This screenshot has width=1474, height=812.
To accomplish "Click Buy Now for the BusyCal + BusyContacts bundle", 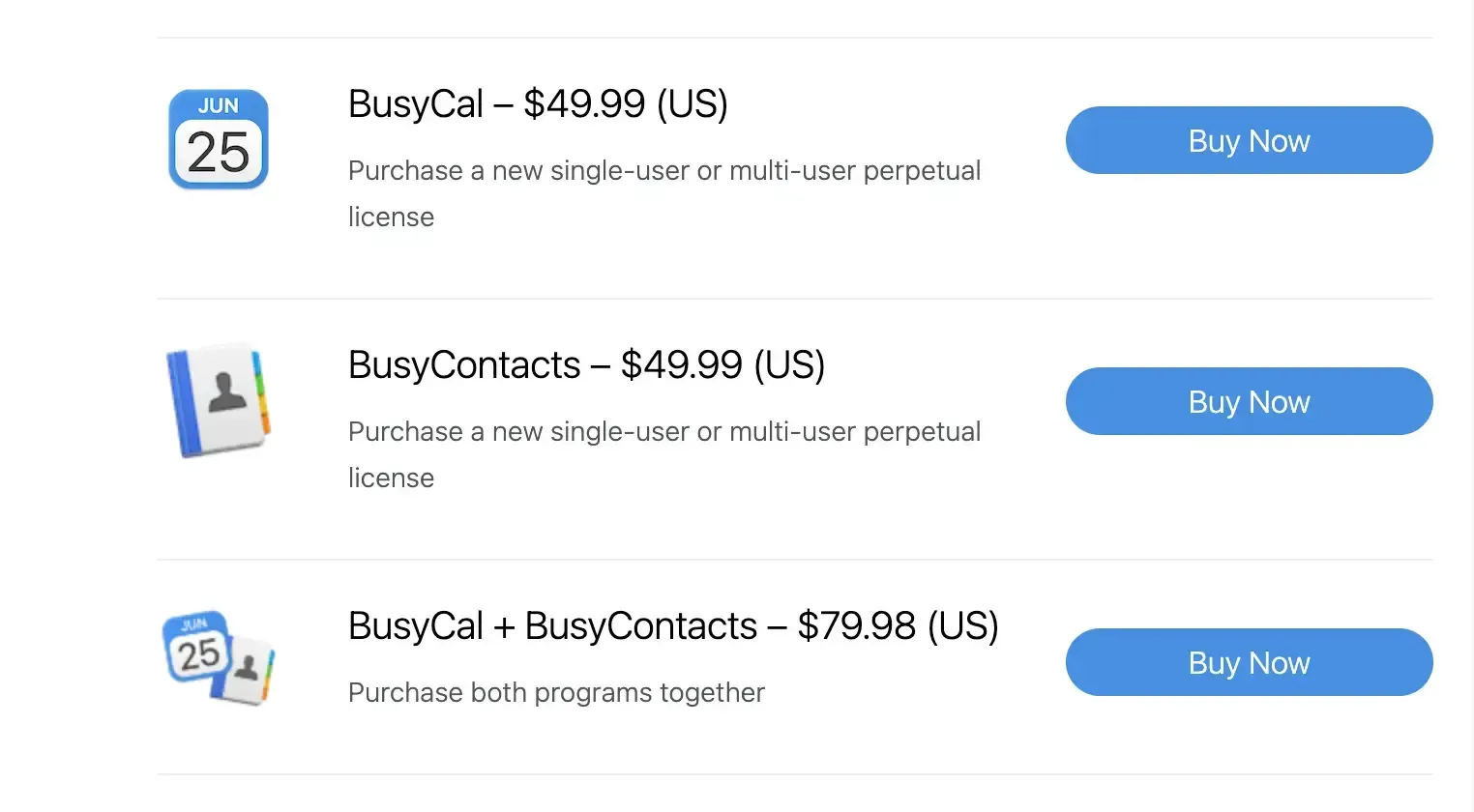I will pyautogui.click(x=1249, y=662).
